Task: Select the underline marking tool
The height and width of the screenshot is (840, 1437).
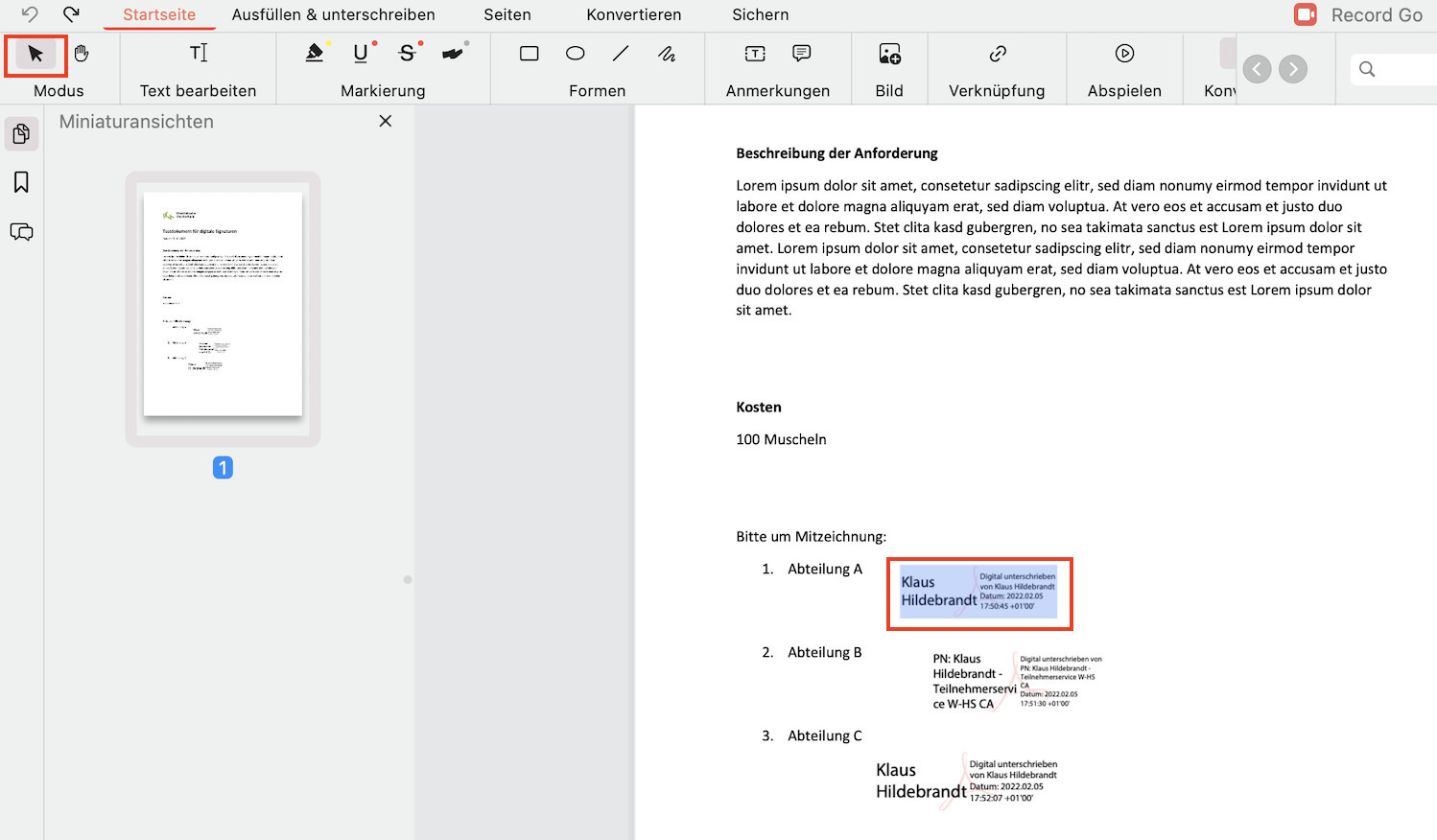Action: click(x=361, y=54)
